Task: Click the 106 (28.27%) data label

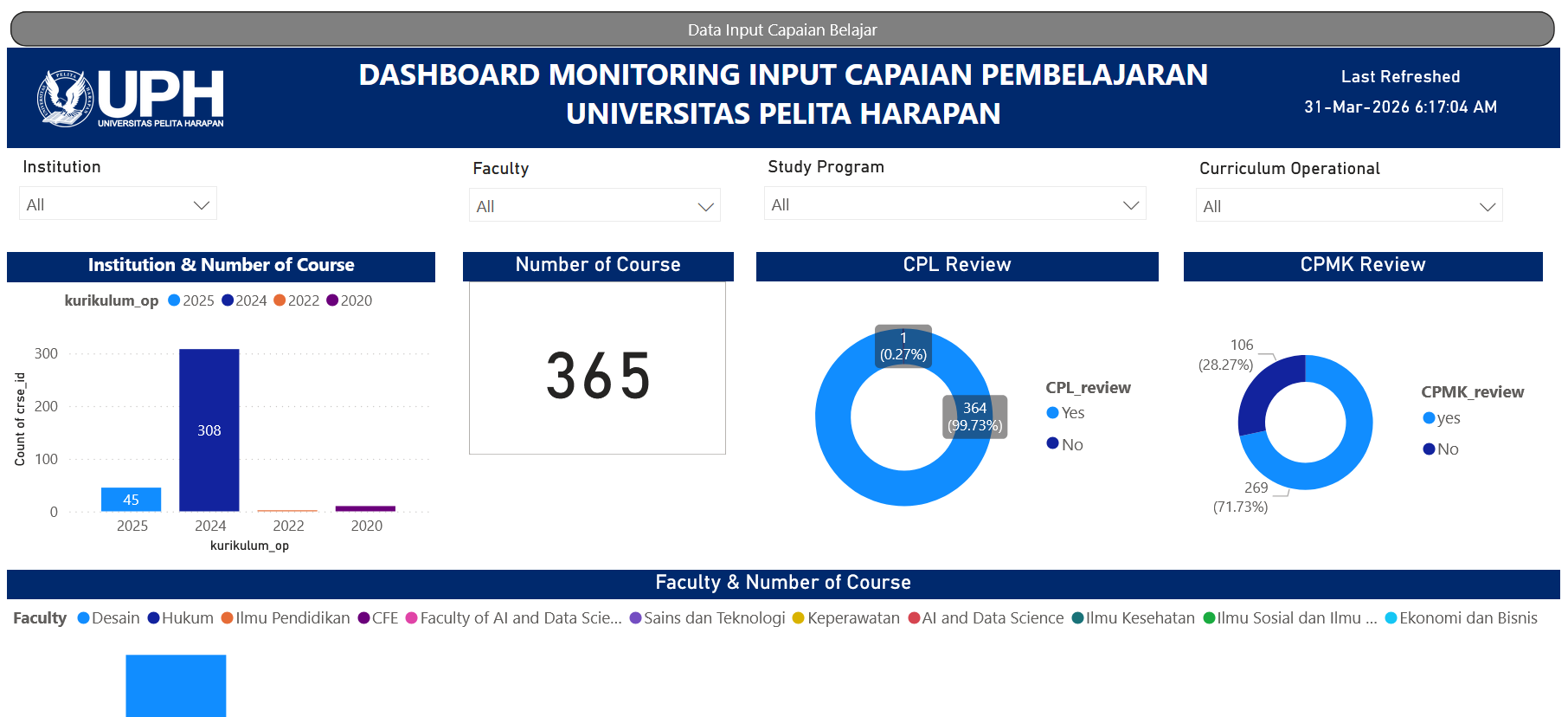Action: 1226,355
